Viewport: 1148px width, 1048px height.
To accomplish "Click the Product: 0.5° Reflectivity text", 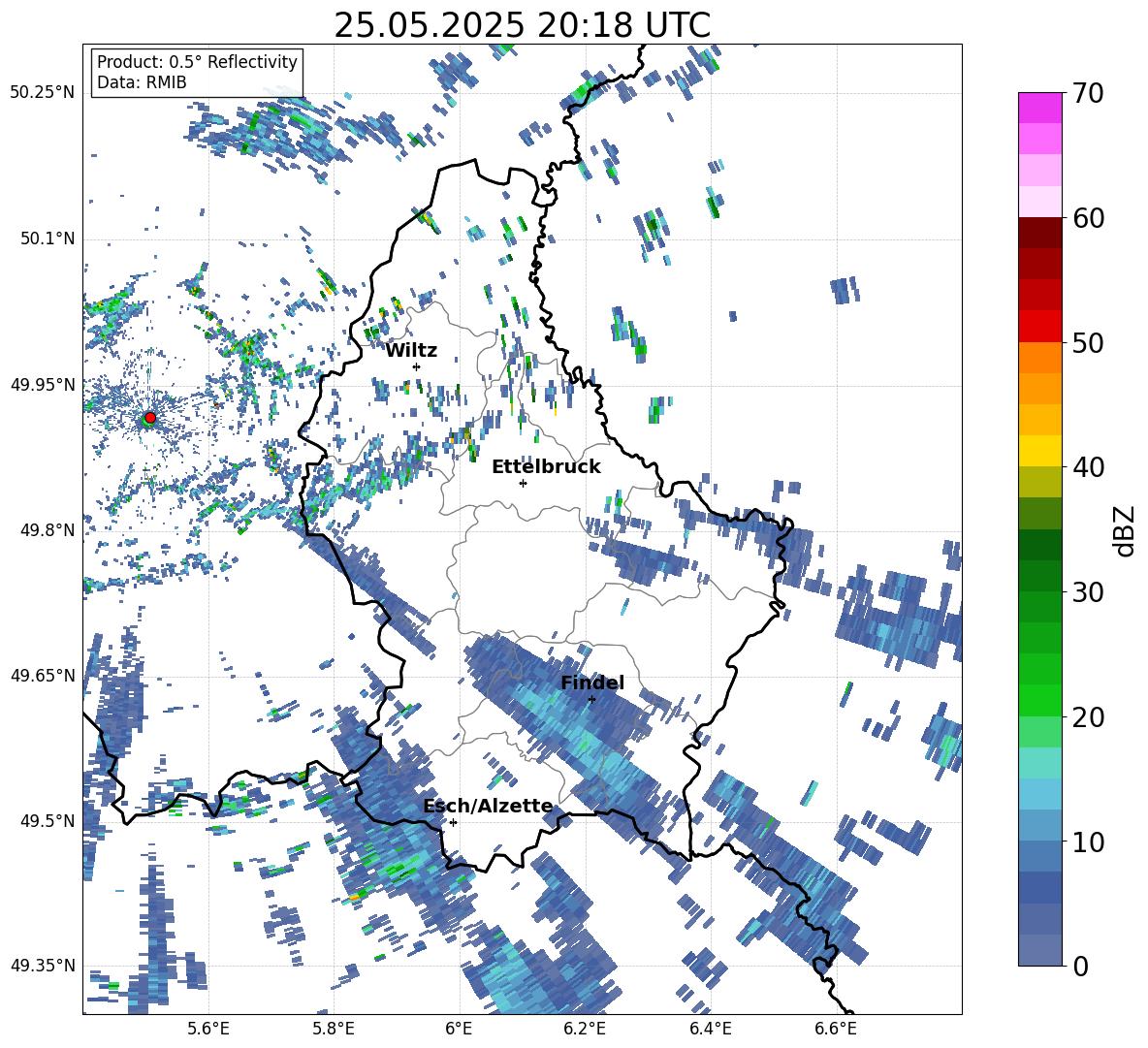I will [x=197, y=62].
